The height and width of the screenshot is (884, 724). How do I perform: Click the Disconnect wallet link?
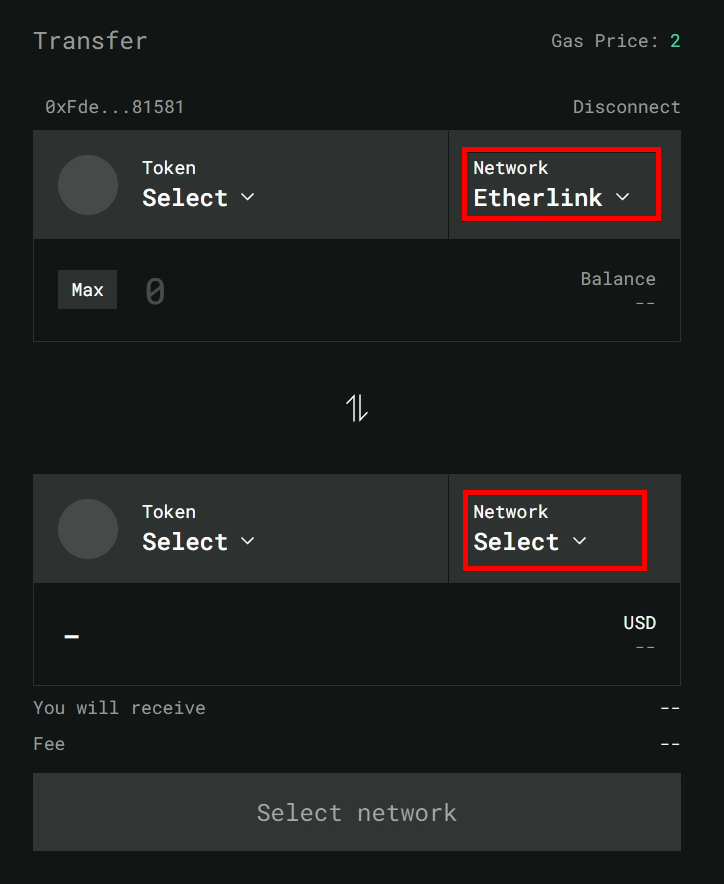coord(626,107)
